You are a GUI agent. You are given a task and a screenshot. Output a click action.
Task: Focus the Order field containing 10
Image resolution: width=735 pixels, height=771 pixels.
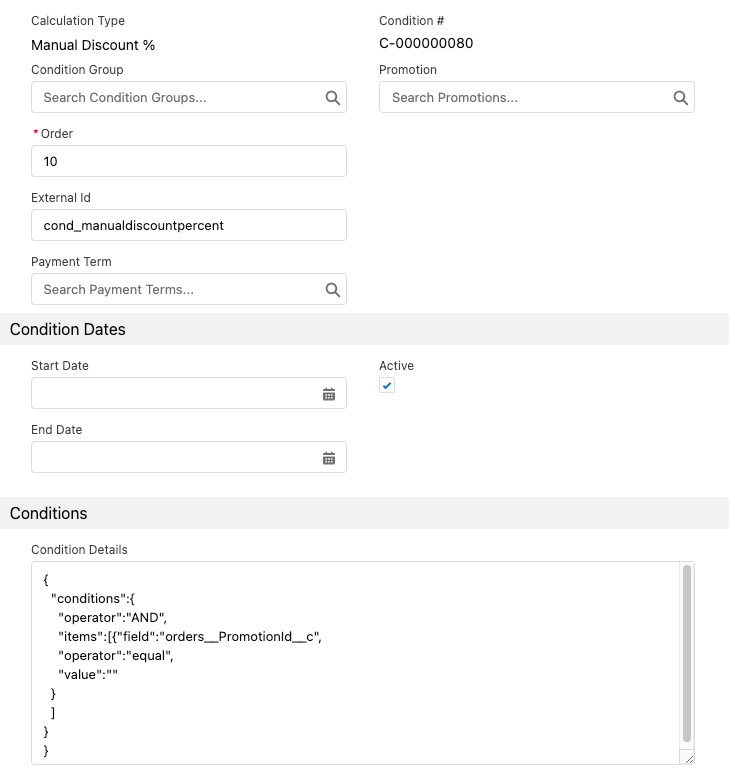(188, 161)
